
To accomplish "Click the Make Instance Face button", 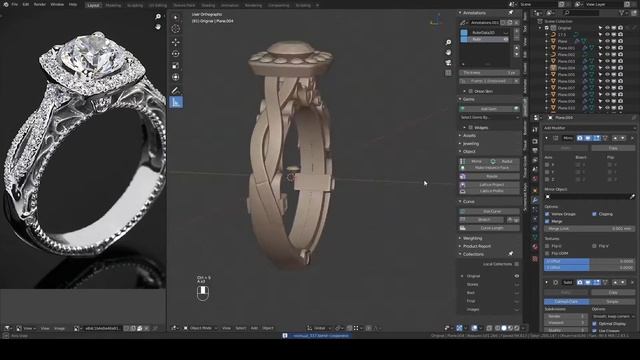I will (489, 168).
